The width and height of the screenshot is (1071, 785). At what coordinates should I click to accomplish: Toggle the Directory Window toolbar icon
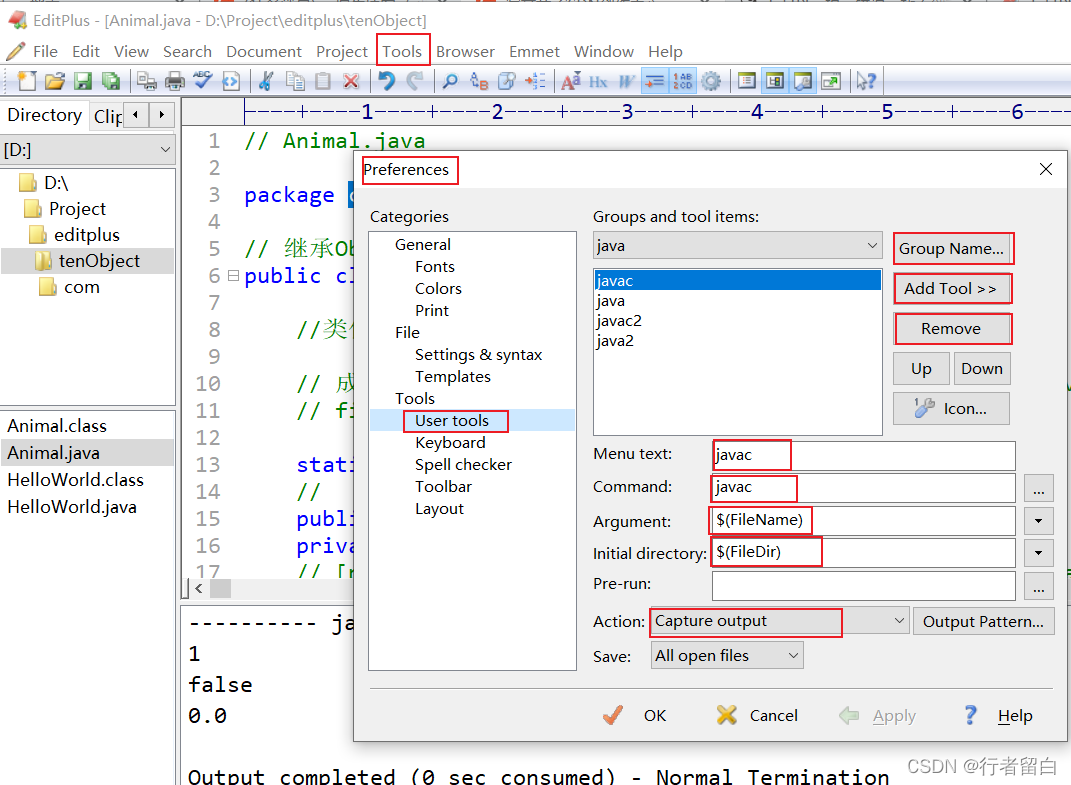(x=775, y=81)
